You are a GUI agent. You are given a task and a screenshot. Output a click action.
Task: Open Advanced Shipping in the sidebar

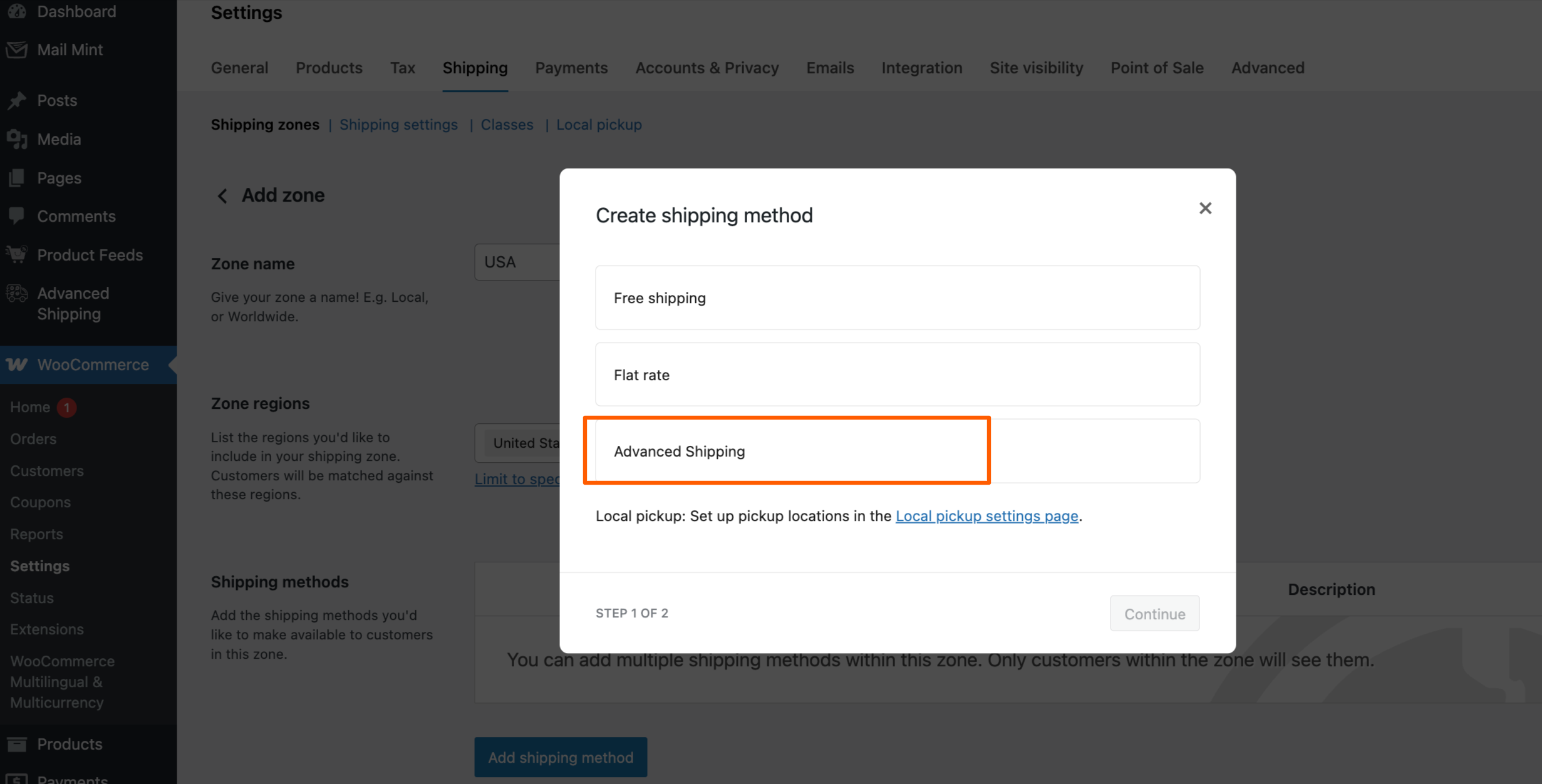73,304
